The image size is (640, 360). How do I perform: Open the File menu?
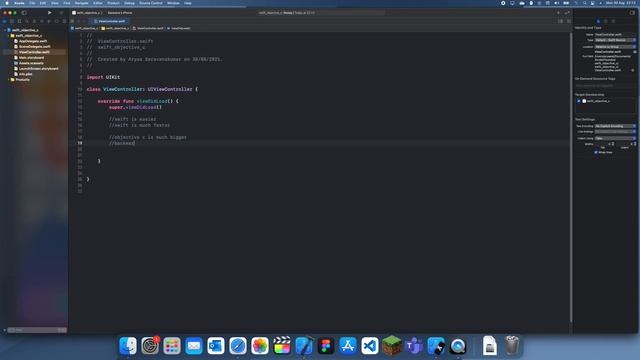click(32, 3)
